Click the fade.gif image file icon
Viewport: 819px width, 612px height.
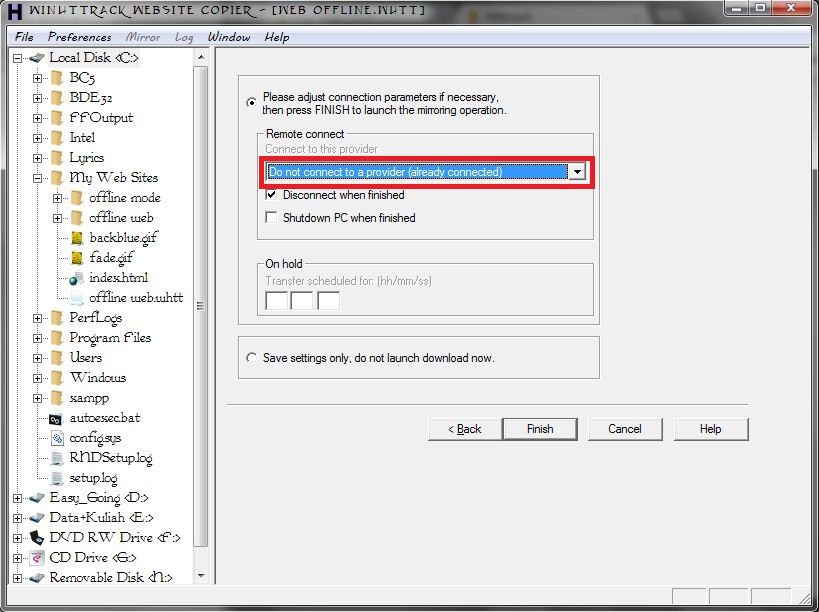pyautogui.click(x=77, y=258)
